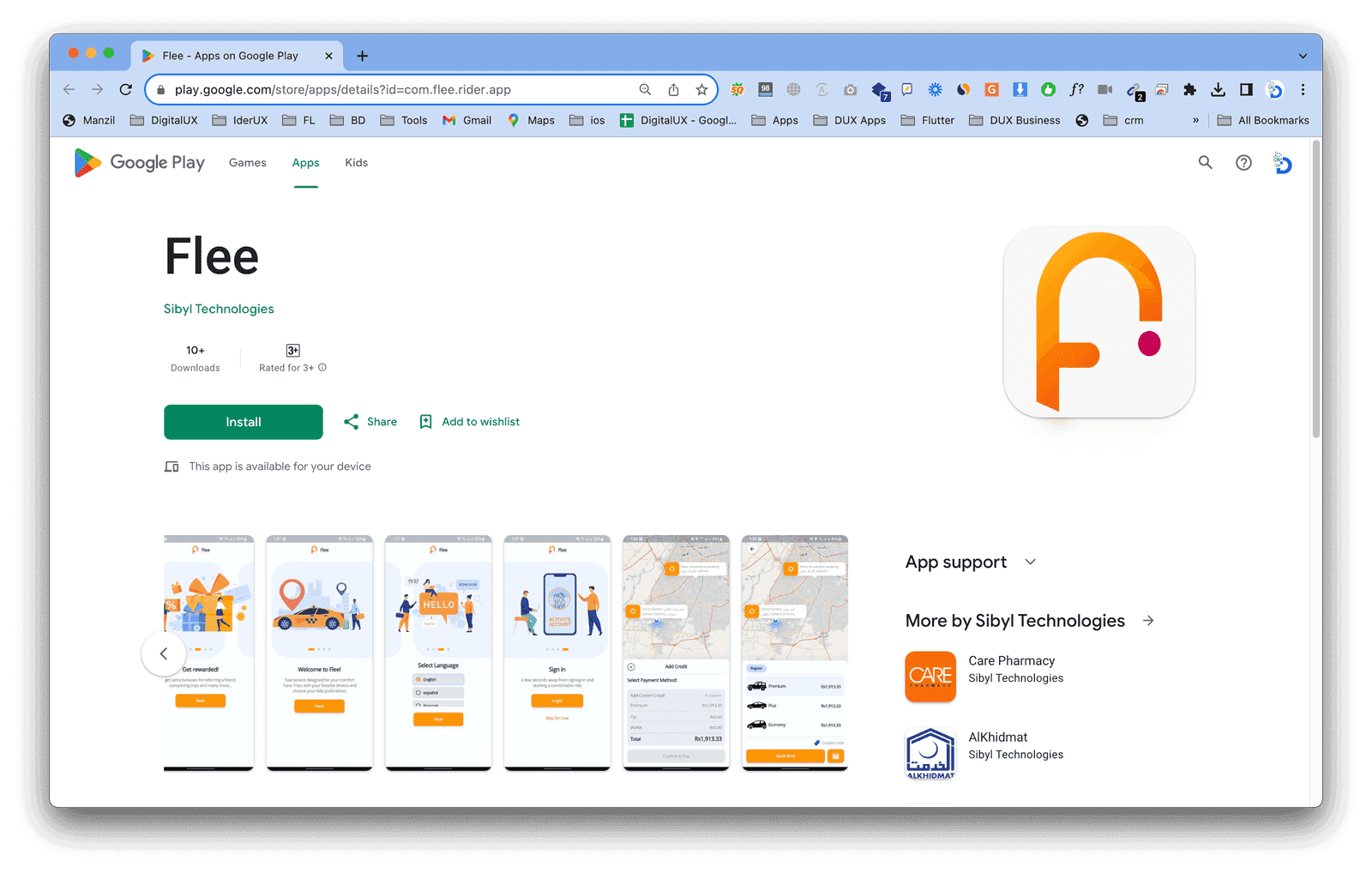Open DigitalUX Google Sheets bookmark
The width and height of the screenshot is (1372, 873).
678,120
